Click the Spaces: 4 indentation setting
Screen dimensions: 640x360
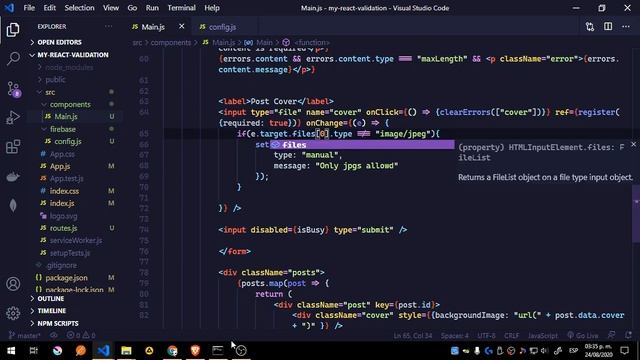(454, 336)
